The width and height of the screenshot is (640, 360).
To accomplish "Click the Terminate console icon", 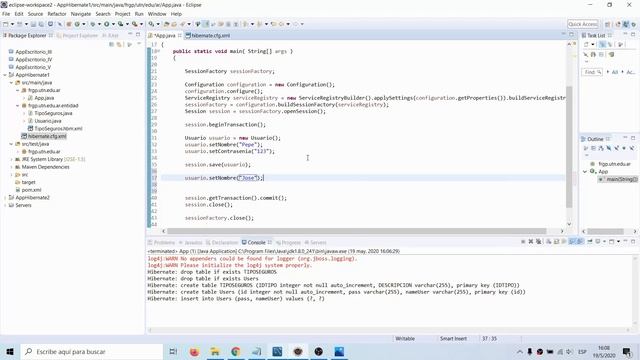I will point(523,242).
